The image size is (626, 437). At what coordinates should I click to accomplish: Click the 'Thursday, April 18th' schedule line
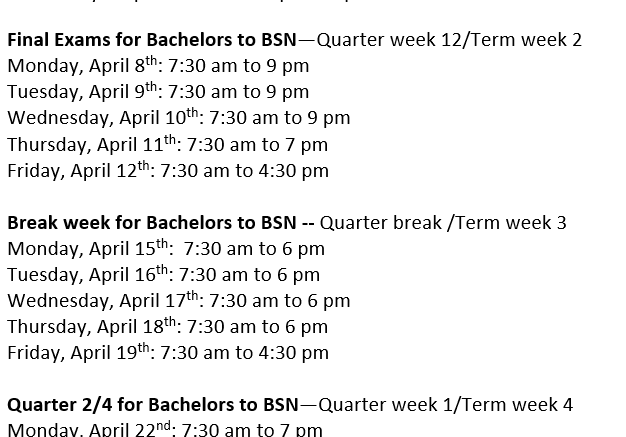pyautogui.click(x=168, y=327)
